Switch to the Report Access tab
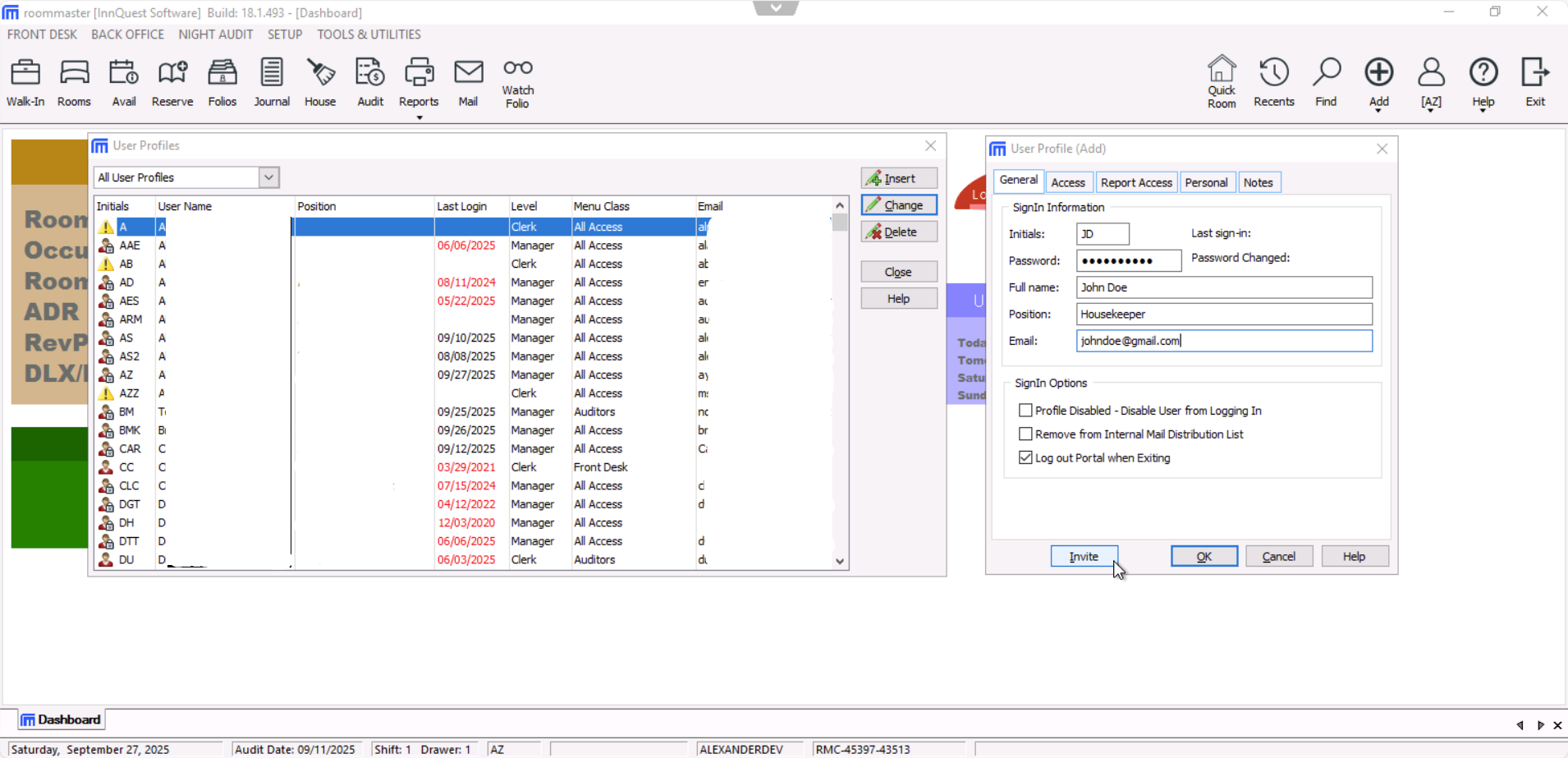 coord(1136,181)
